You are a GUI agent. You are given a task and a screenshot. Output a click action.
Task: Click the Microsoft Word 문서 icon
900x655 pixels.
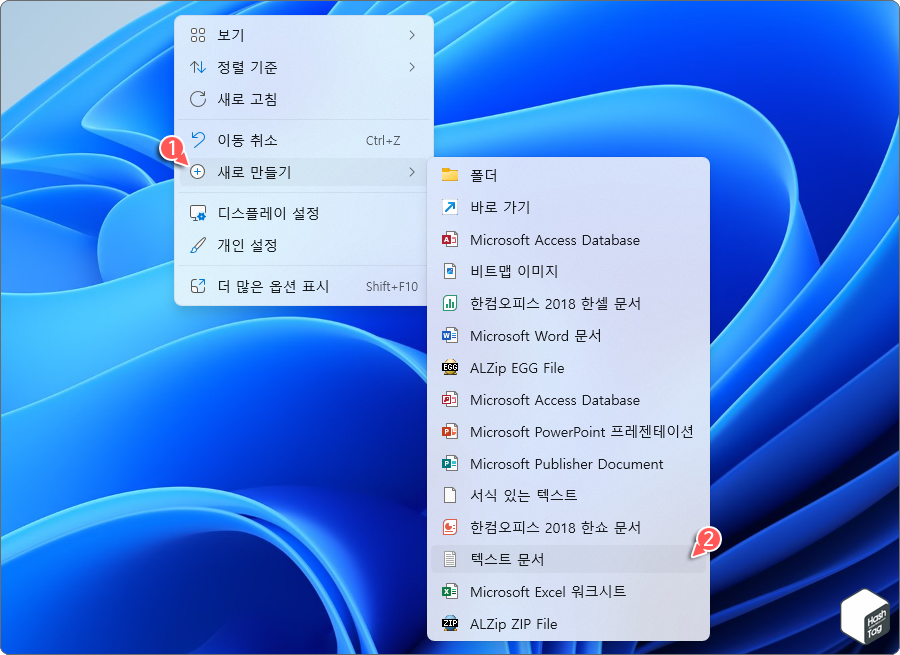pyautogui.click(x=450, y=335)
